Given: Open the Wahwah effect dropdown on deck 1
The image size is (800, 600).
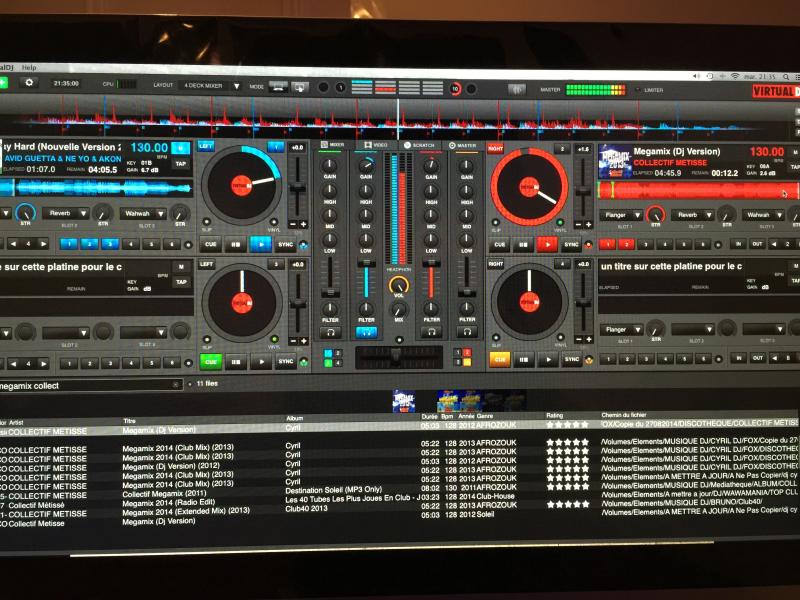Looking at the screenshot, I should tap(143, 213).
